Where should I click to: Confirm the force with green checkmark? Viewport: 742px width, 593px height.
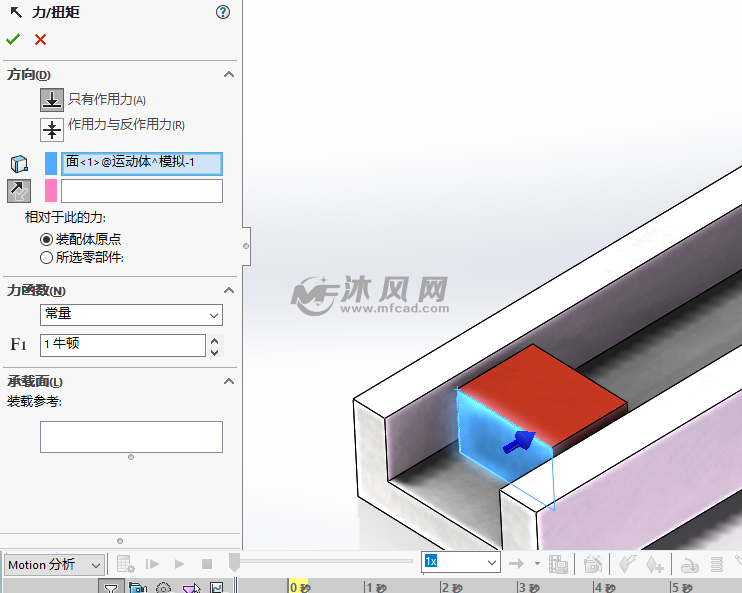click(x=13, y=39)
